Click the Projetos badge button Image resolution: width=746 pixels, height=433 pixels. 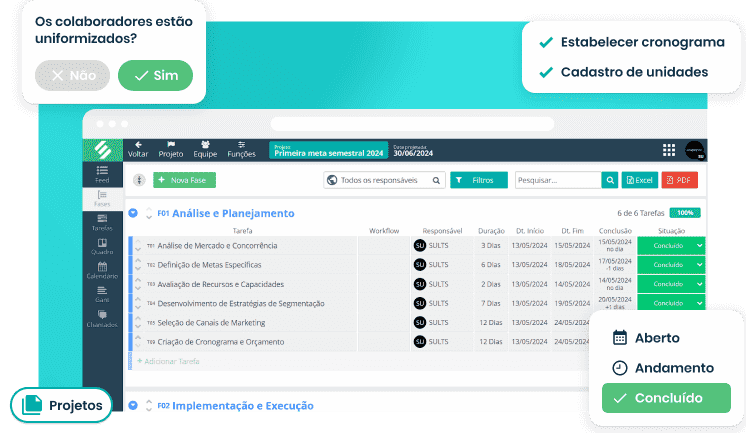(61, 405)
